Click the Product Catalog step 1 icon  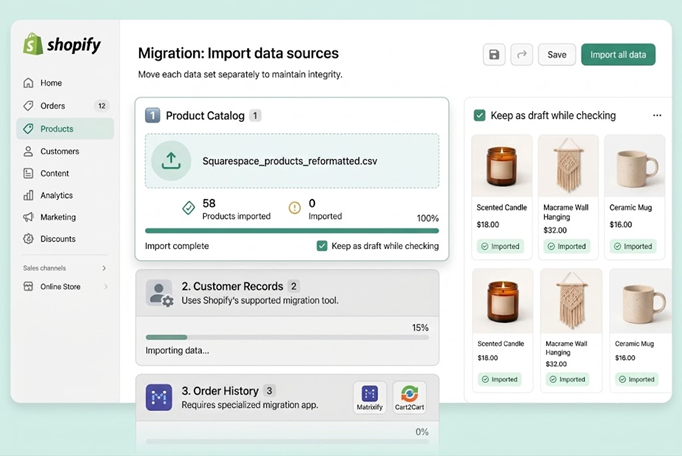pos(152,115)
